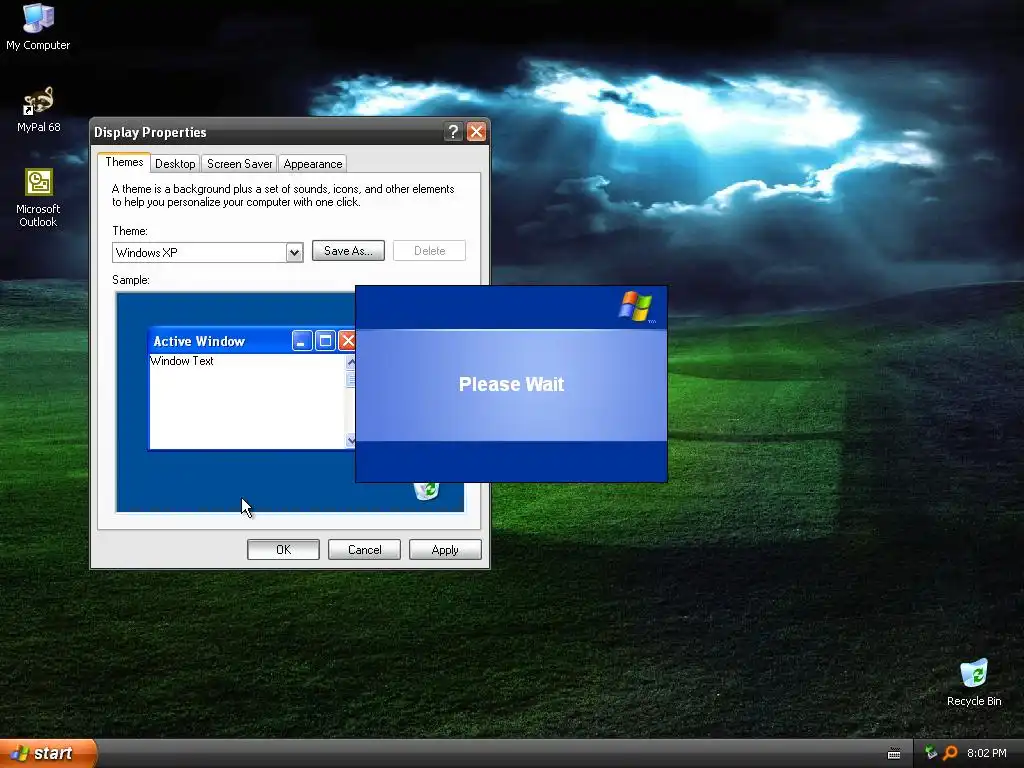
Task: Open the My Computer desktop icon
Action: click(38, 26)
